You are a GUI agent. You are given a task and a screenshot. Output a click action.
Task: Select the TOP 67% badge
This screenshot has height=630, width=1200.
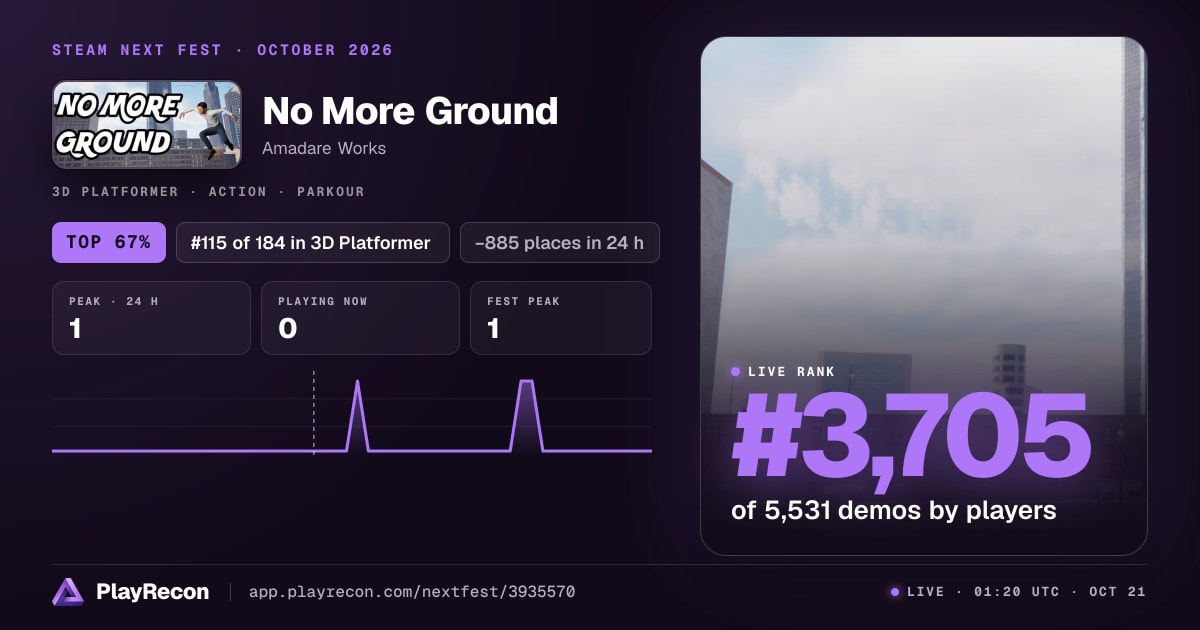pos(109,242)
